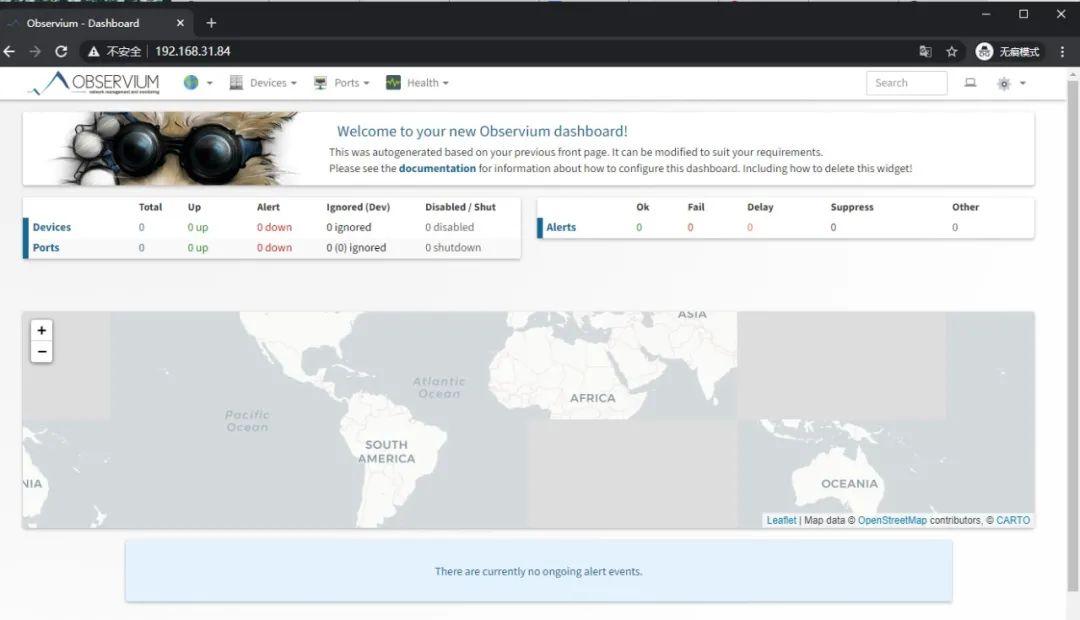Open the Chrome three-dot menu
The height and width of the screenshot is (620, 1080).
click(1062, 50)
